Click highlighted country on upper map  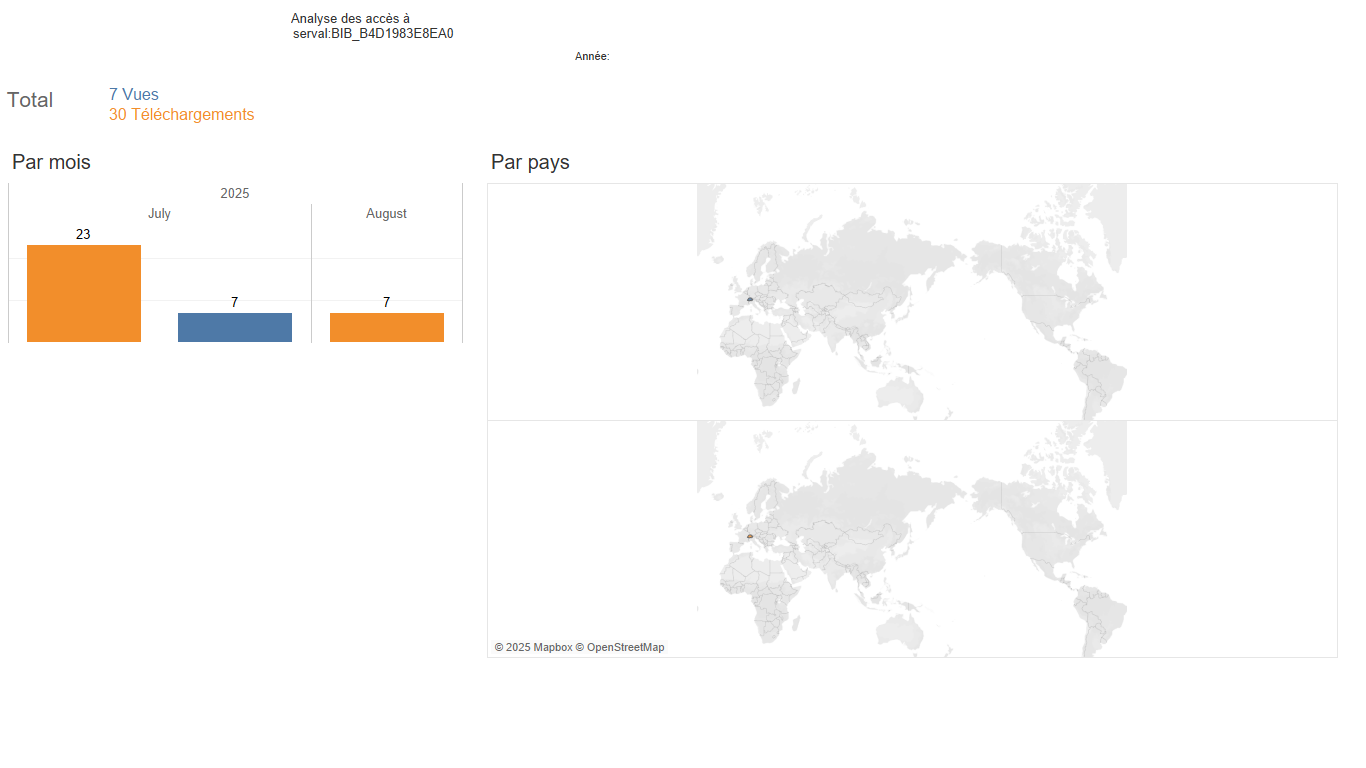(749, 299)
